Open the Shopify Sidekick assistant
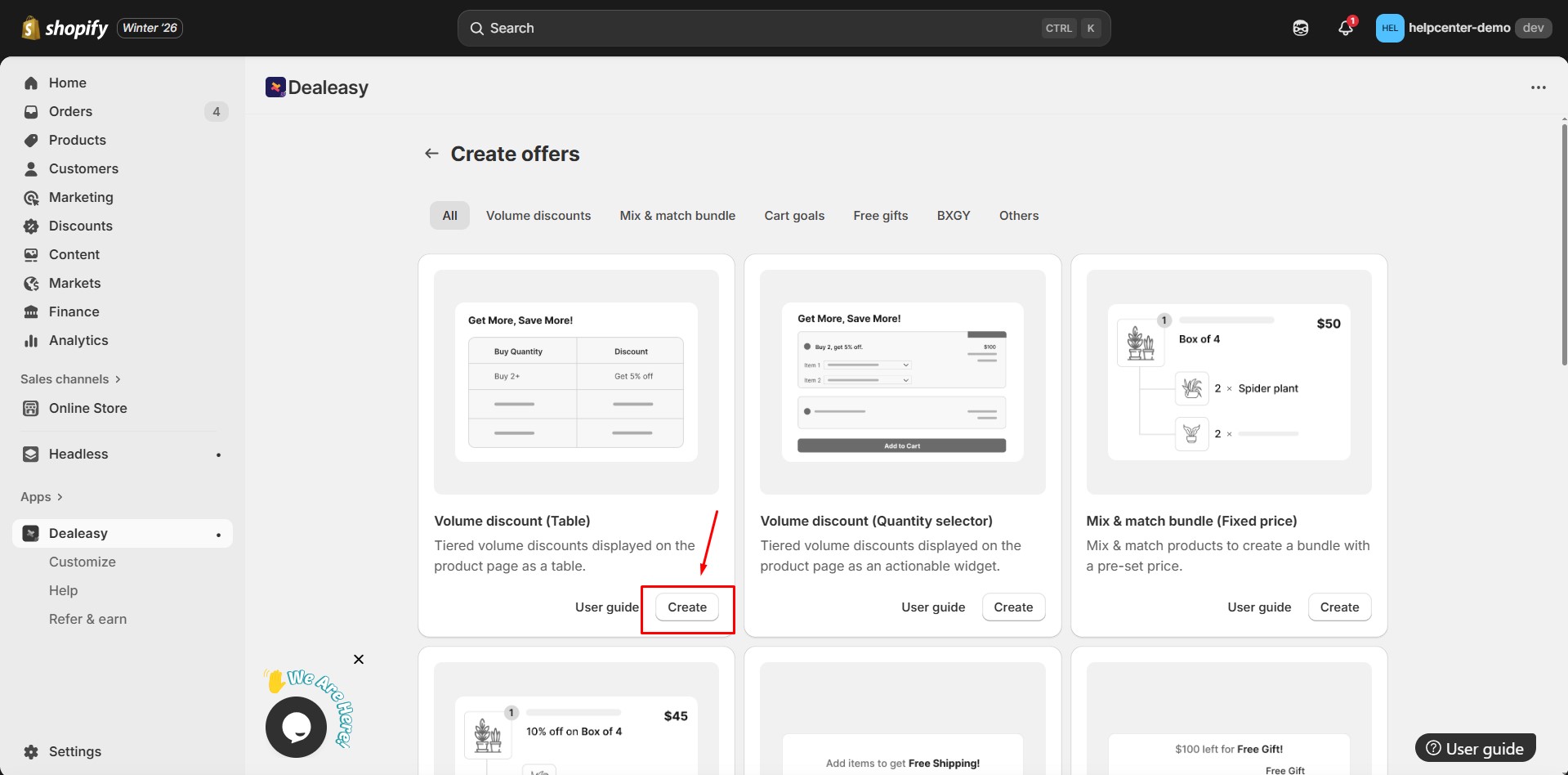This screenshot has width=1568, height=775. click(1300, 27)
